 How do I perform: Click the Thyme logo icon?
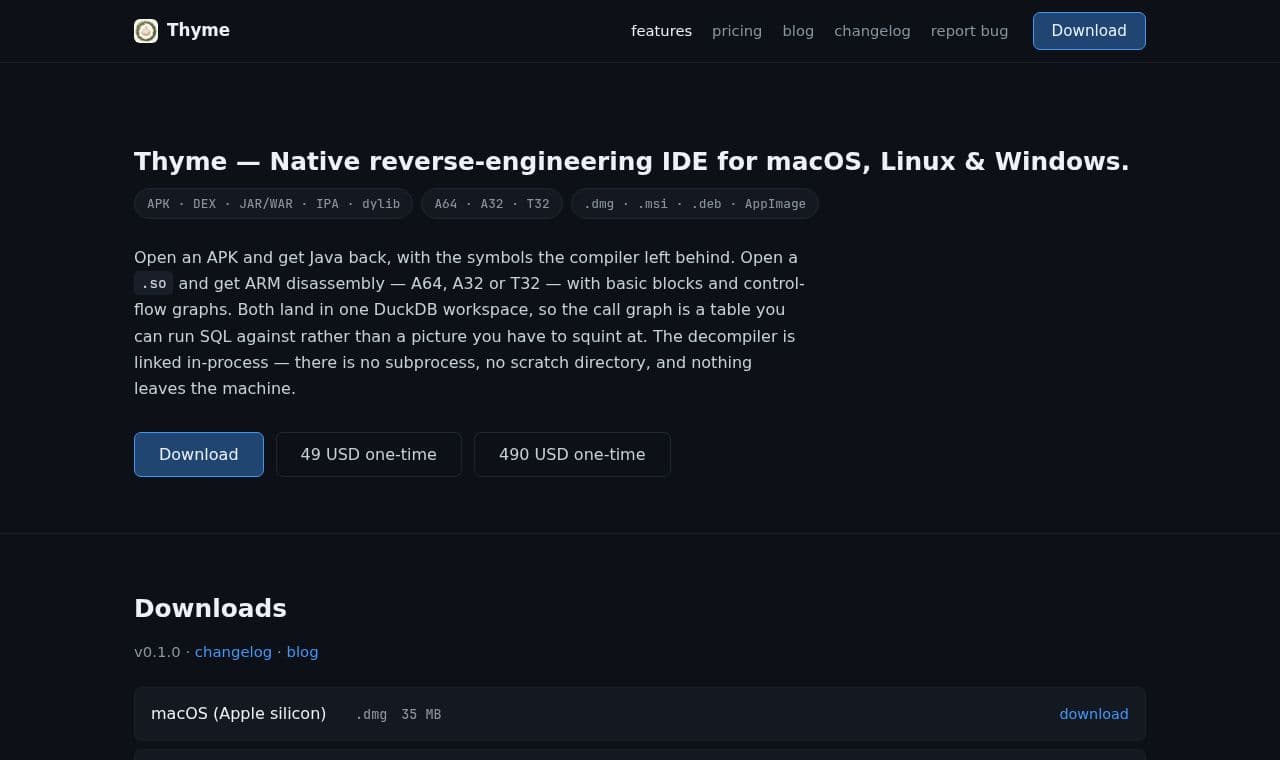click(x=146, y=31)
